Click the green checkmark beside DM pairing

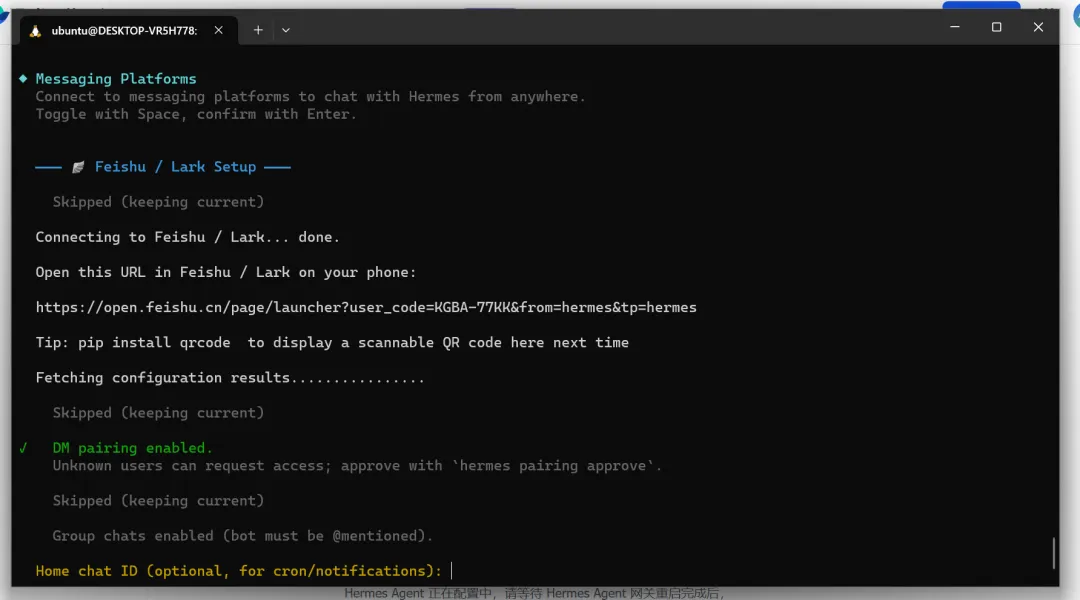coord(23,448)
